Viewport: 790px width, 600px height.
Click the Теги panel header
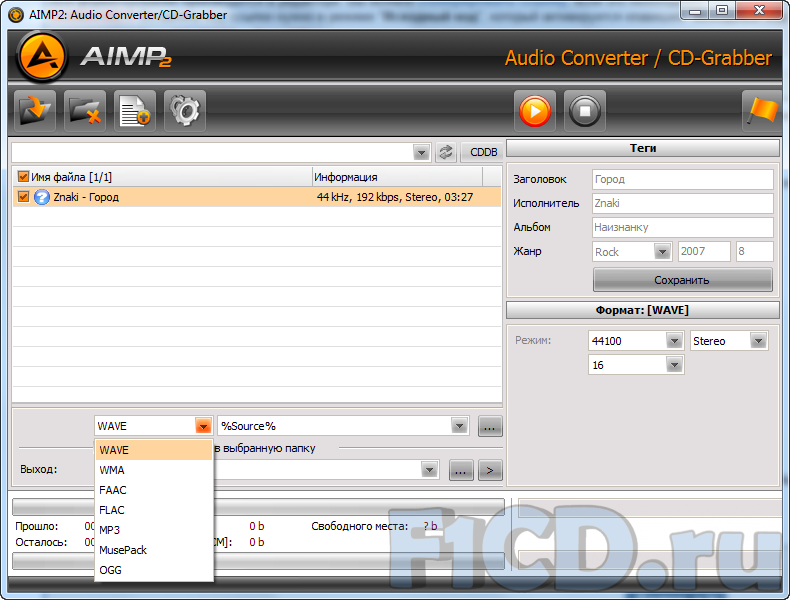pos(643,148)
